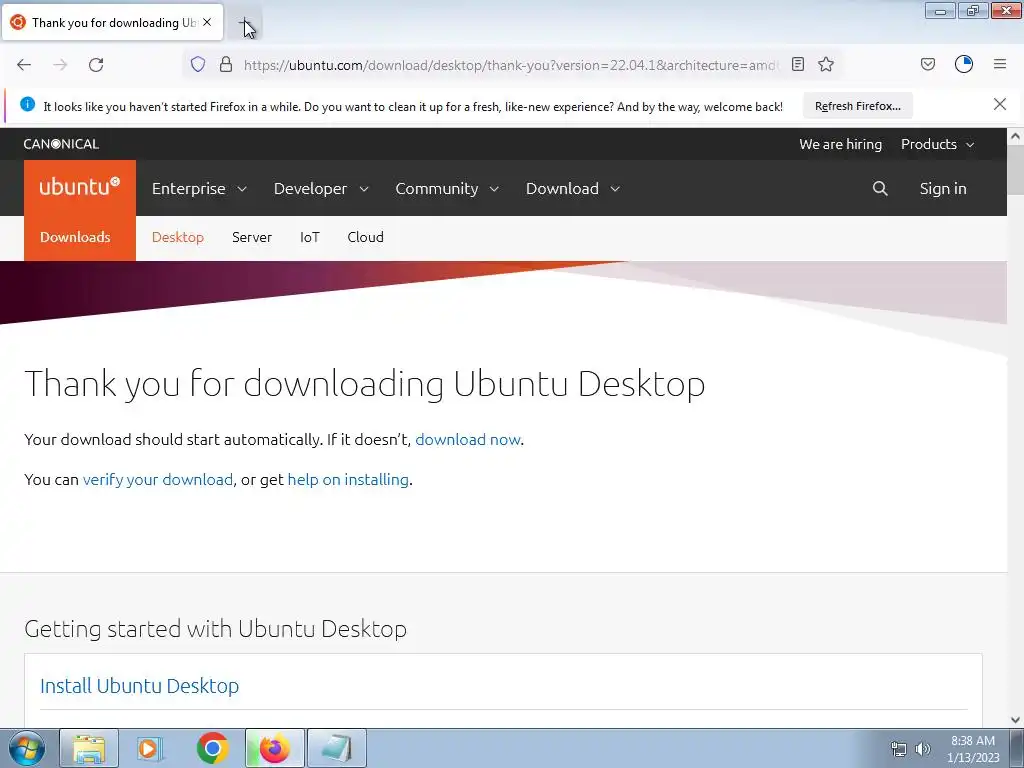Select Firefox in the taskbar
Image resolution: width=1024 pixels, height=768 pixels.
click(x=274, y=748)
